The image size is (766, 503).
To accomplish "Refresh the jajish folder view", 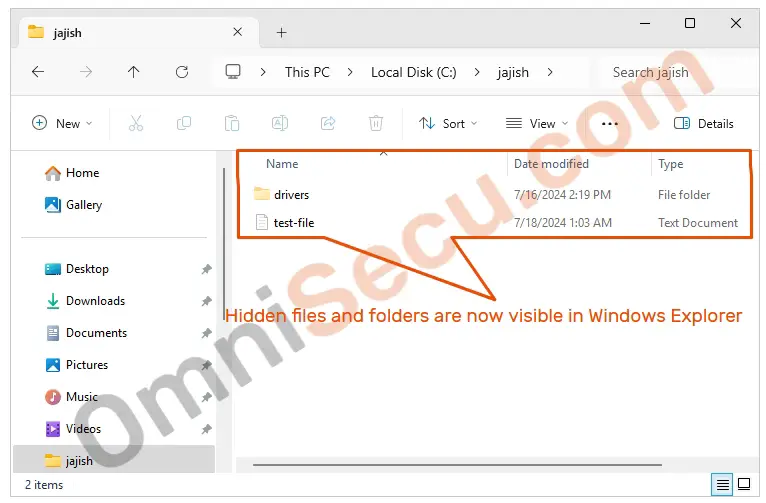I will (182, 72).
